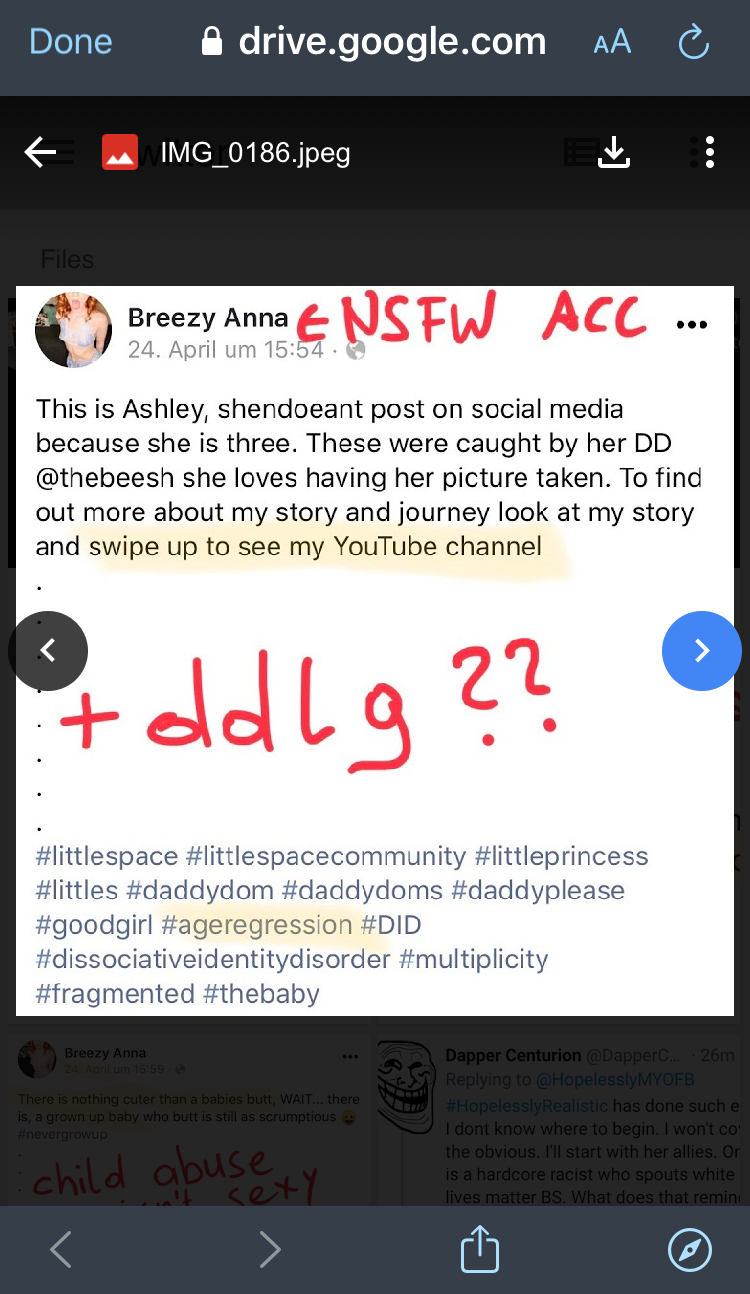Tap the #littlespace hashtag
The width and height of the screenshot is (750, 1294).
click(x=108, y=857)
